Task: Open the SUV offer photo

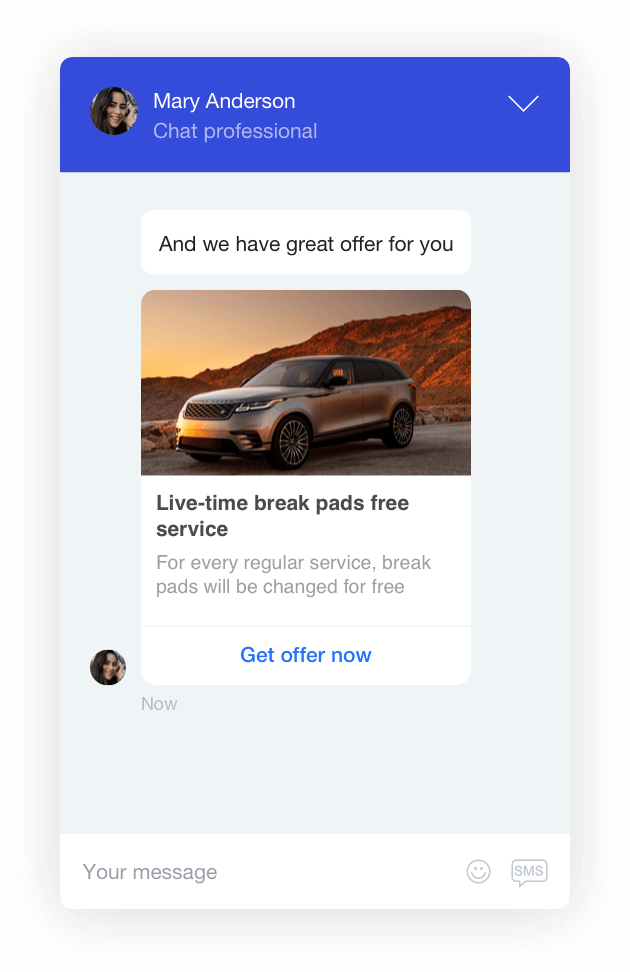Action: point(306,382)
